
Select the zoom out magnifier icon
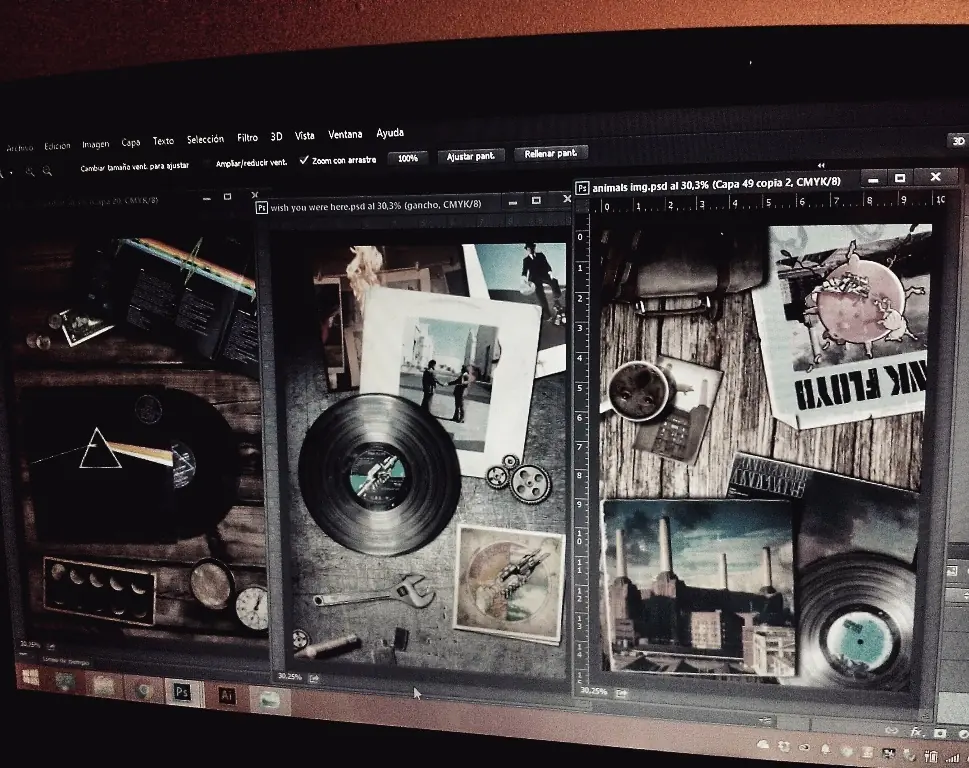[47, 172]
